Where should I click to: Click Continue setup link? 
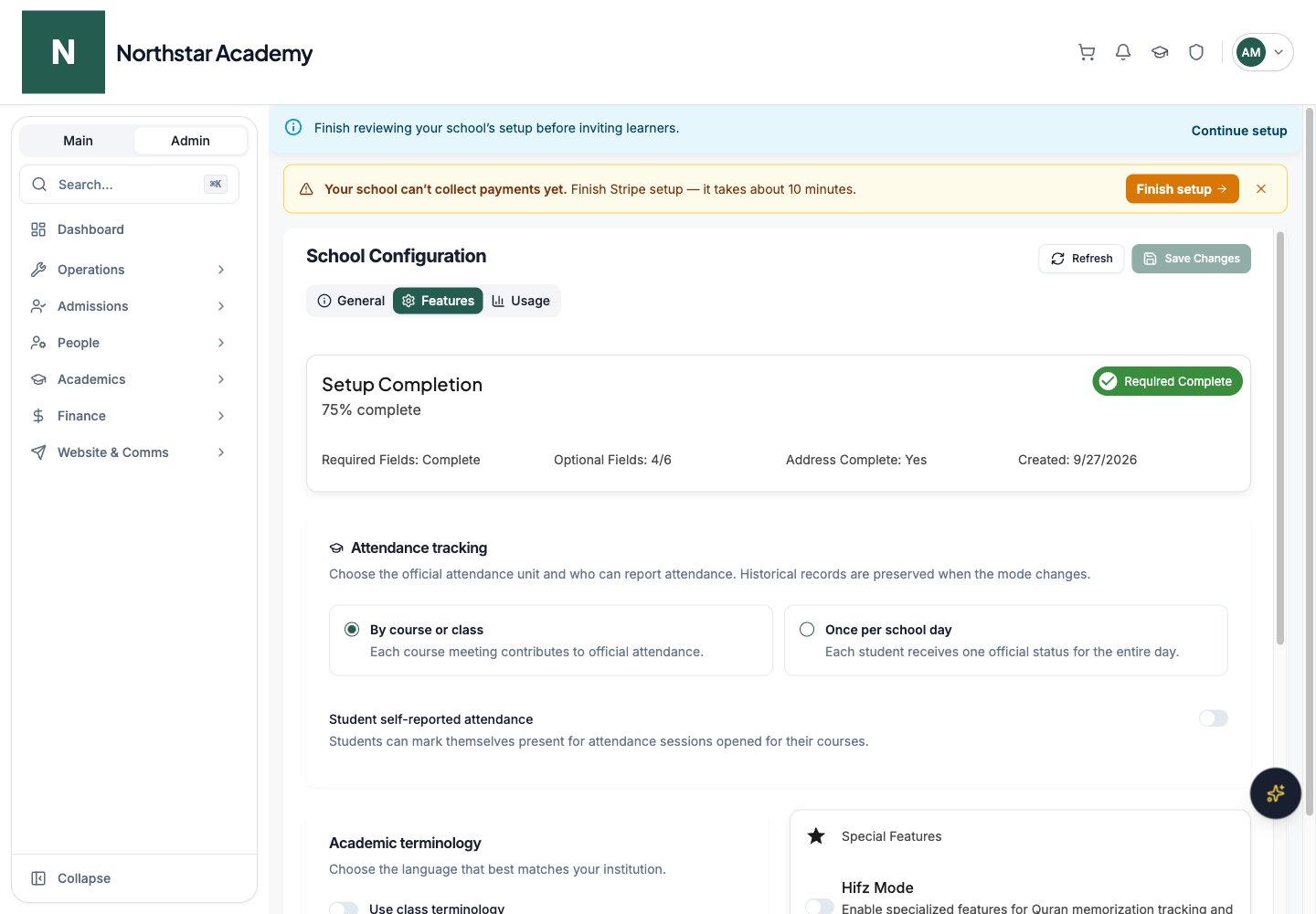pyautogui.click(x=1239, y=131)
